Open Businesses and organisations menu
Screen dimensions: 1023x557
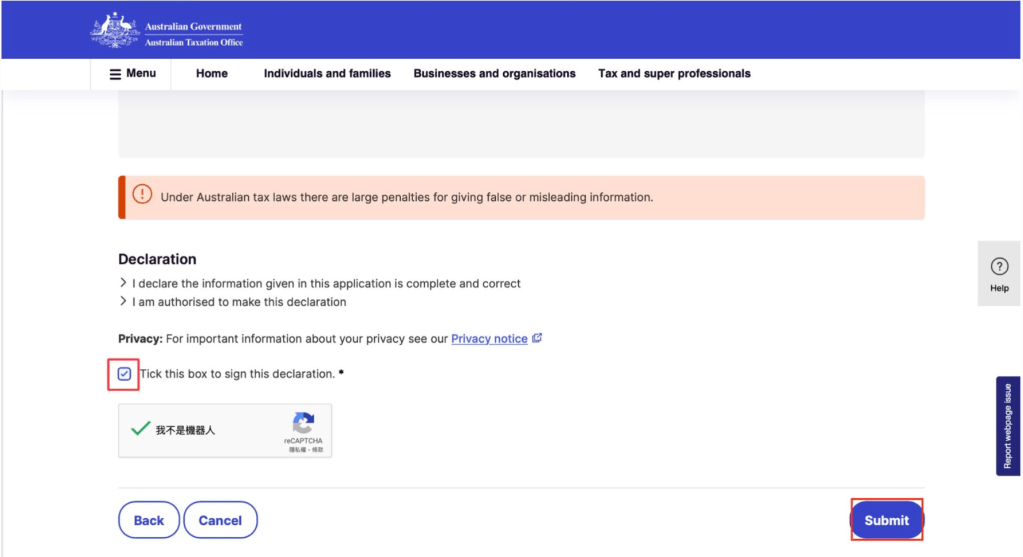(x=494, y=74)
